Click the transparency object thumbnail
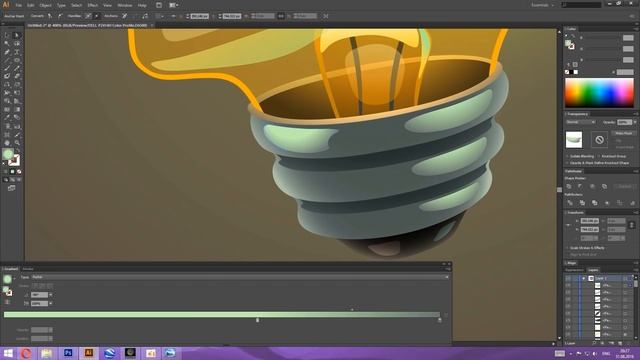Screen dimensions: 640x360 574,140
